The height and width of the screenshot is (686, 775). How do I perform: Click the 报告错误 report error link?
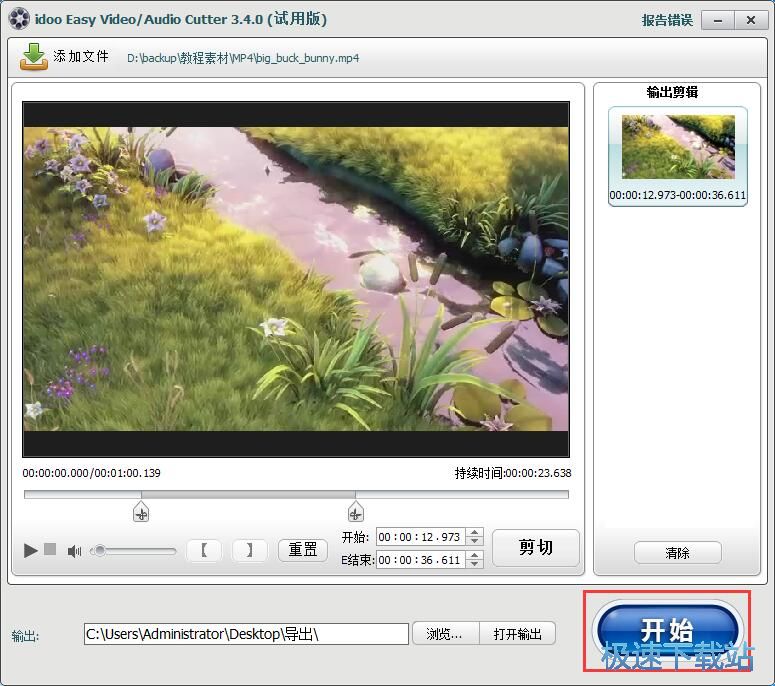point(667,20)
